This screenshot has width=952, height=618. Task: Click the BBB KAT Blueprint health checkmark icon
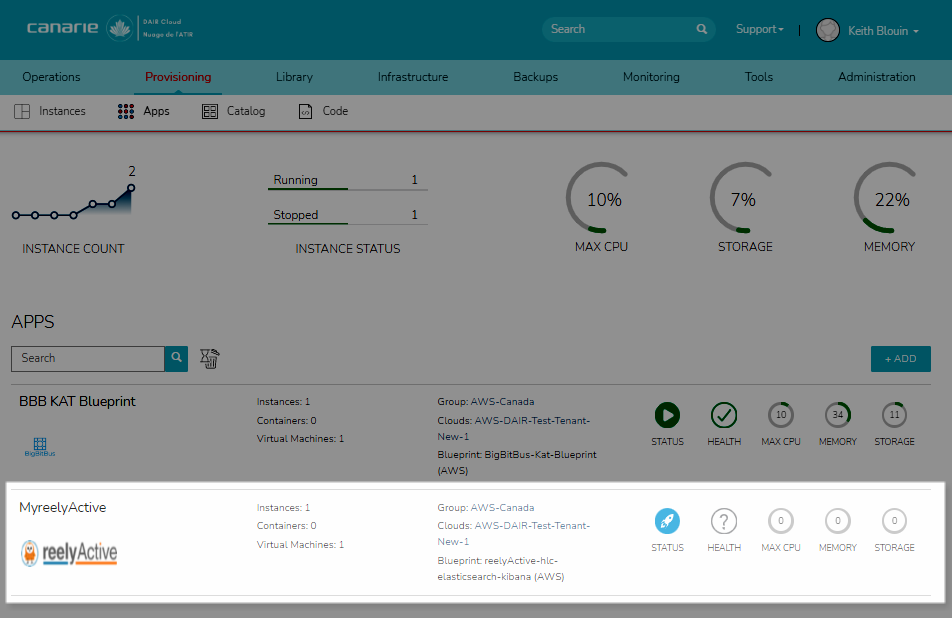point(723,415)
